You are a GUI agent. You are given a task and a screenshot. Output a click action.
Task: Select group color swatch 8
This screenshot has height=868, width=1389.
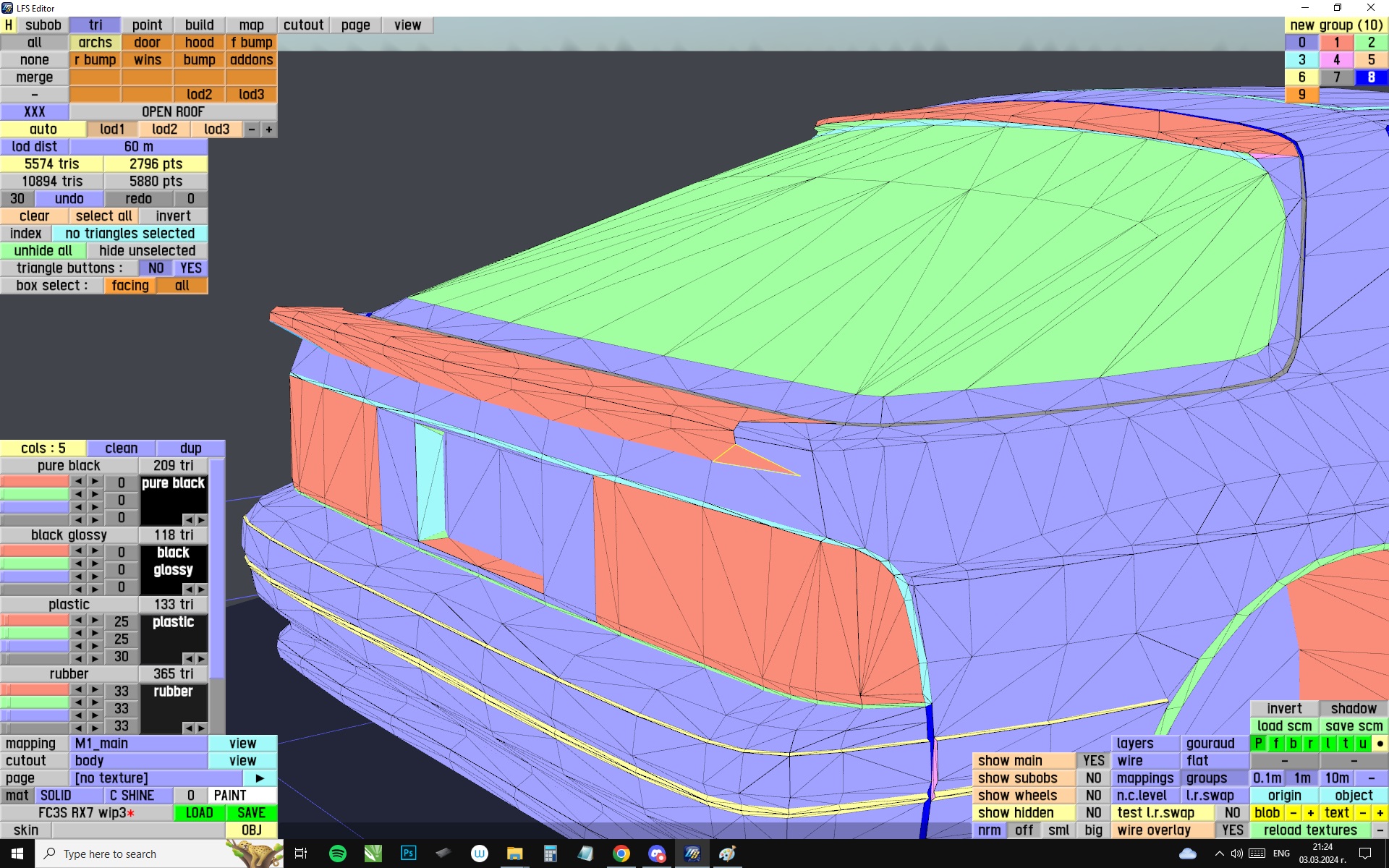click(1371, 77)
